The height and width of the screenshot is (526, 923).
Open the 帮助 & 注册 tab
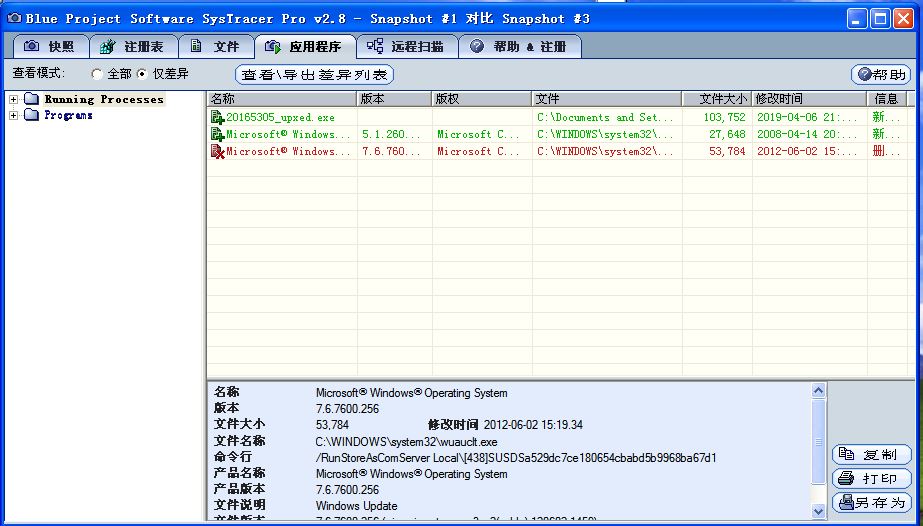pos(520,47)
